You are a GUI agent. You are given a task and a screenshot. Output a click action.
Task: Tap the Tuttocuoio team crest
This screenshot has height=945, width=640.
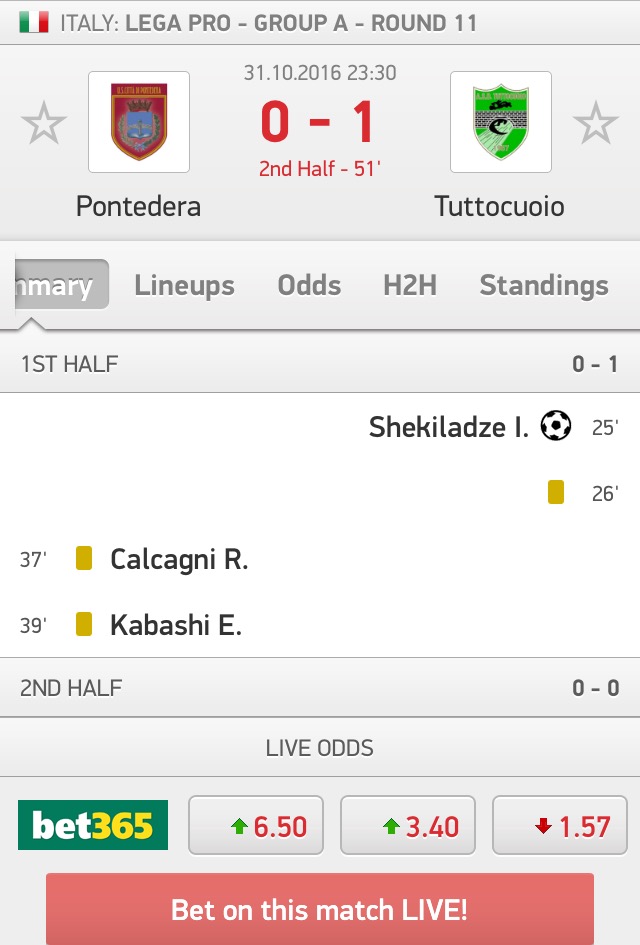(500, 122)
